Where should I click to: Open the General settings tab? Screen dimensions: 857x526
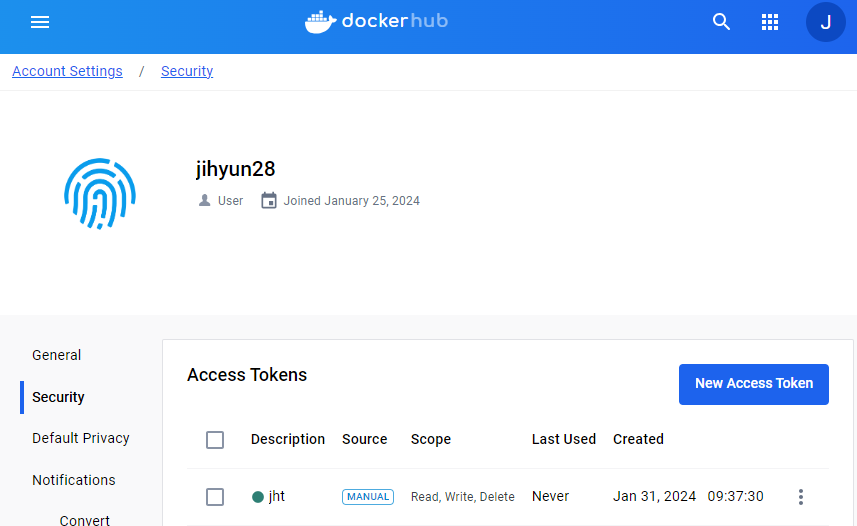pos(56,355)
